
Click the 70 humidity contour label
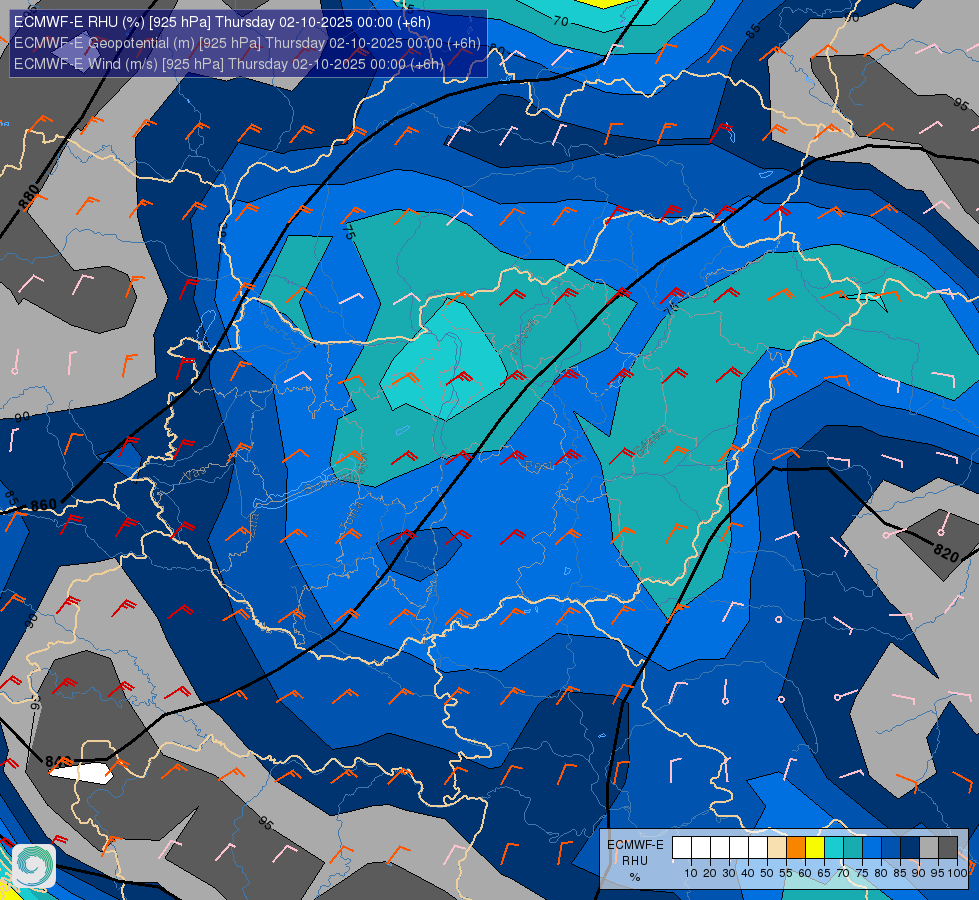[561, 21]
